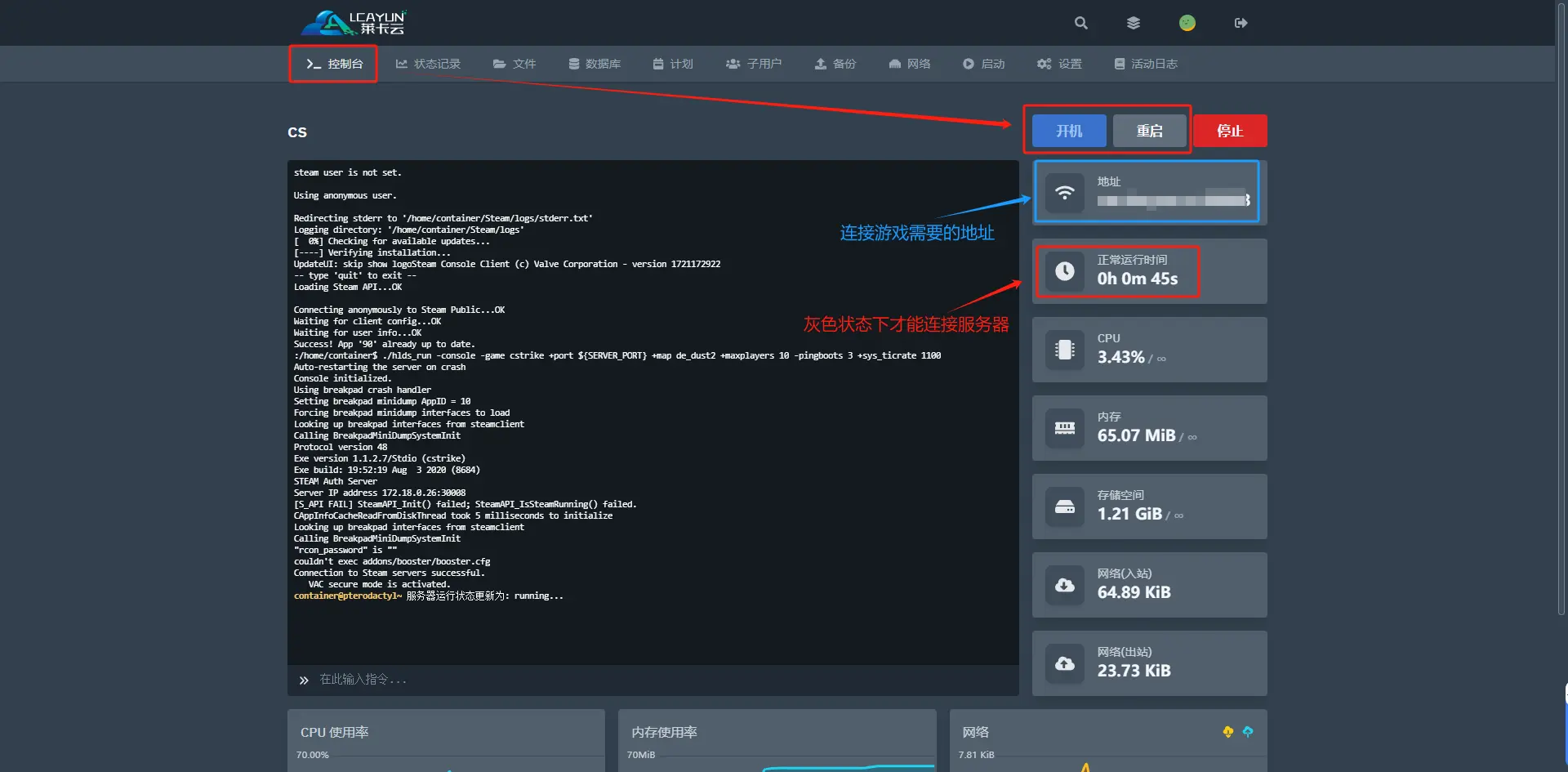The image size is (1568, 772).
Task: Click the logout arrow icon
Action: [1241, 23]
